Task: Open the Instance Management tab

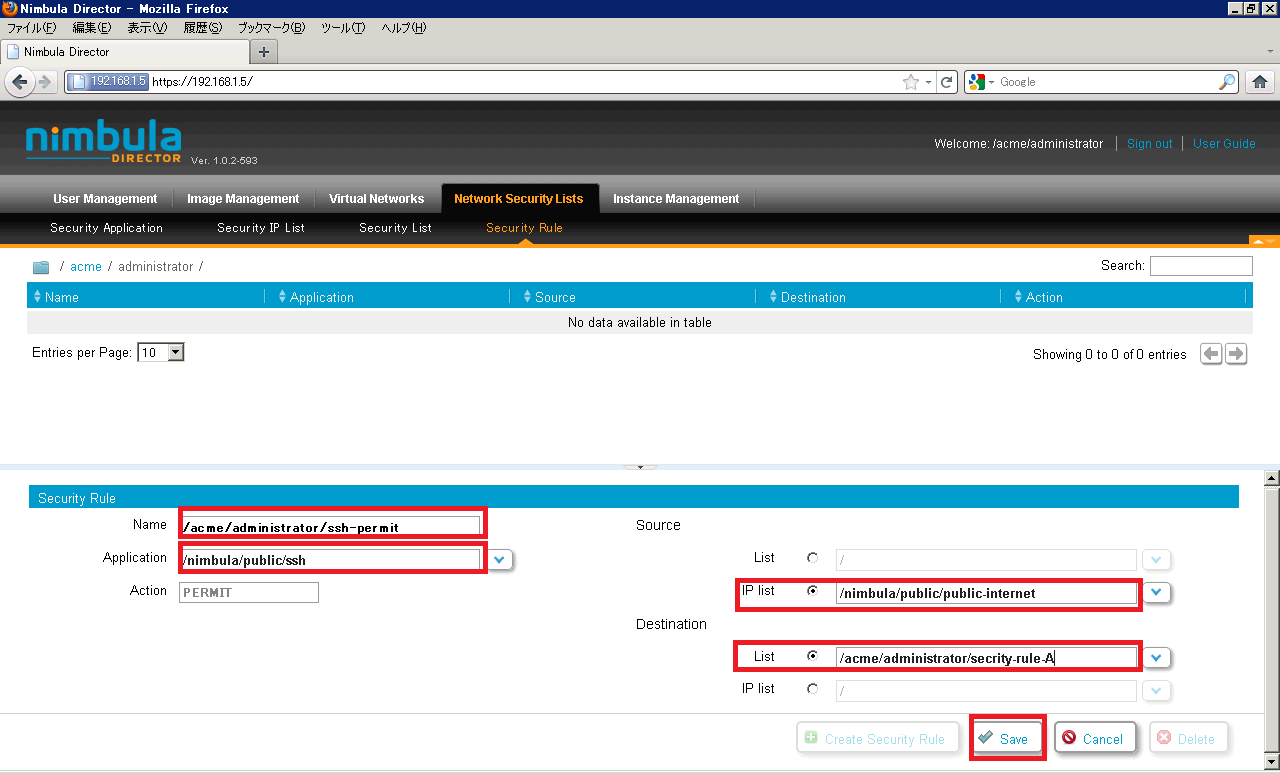Action: coord(676,199)
